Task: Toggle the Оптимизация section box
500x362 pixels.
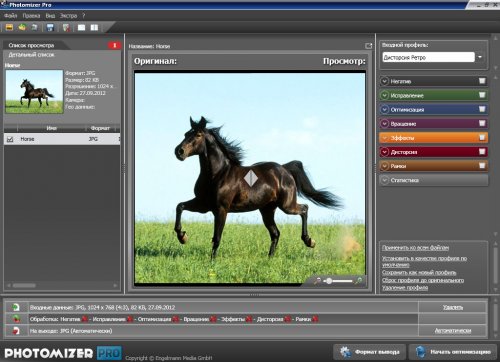Action: (482, 109)
